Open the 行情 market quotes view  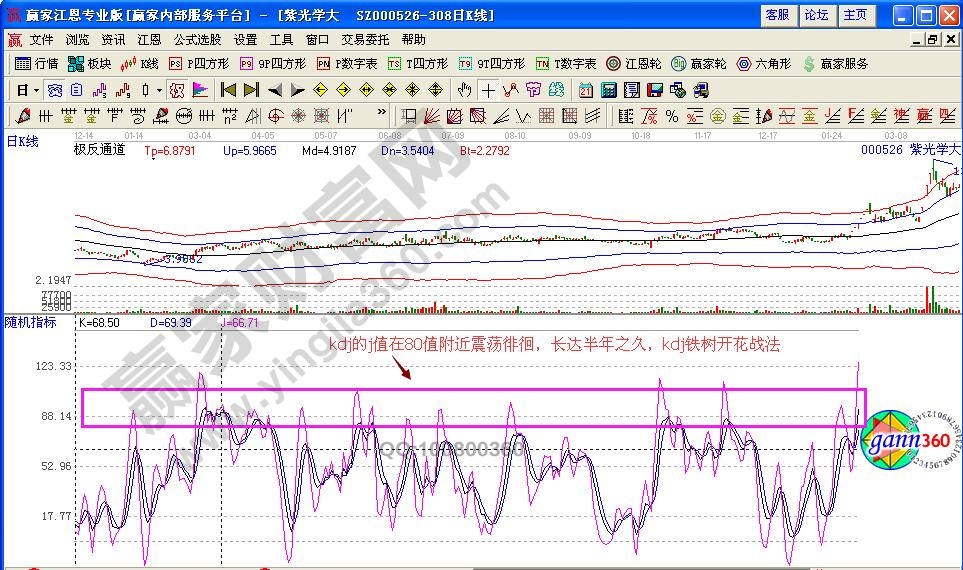pos(38,64)
